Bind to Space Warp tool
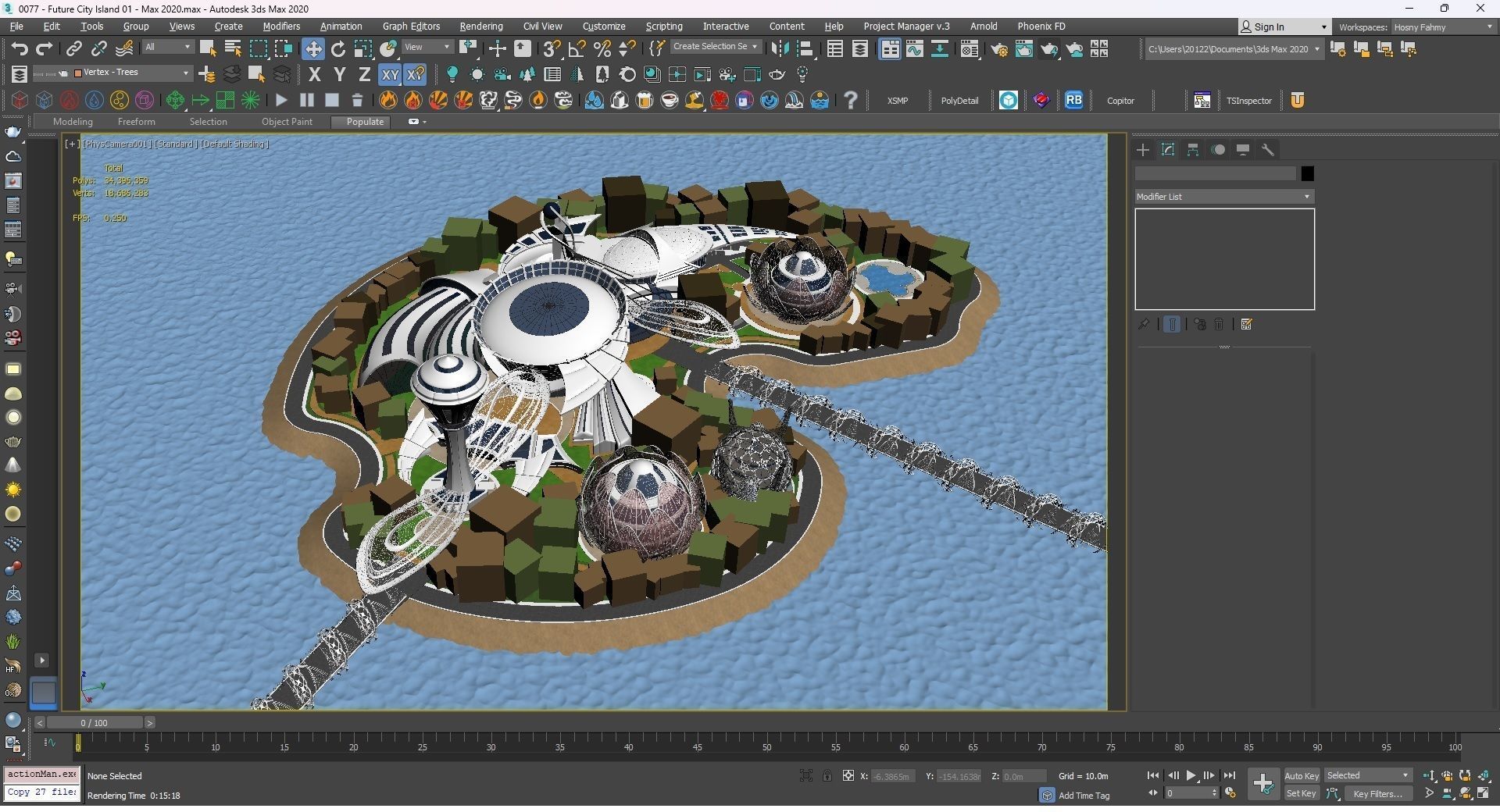Screen dimensions: 1500x812 124,48
